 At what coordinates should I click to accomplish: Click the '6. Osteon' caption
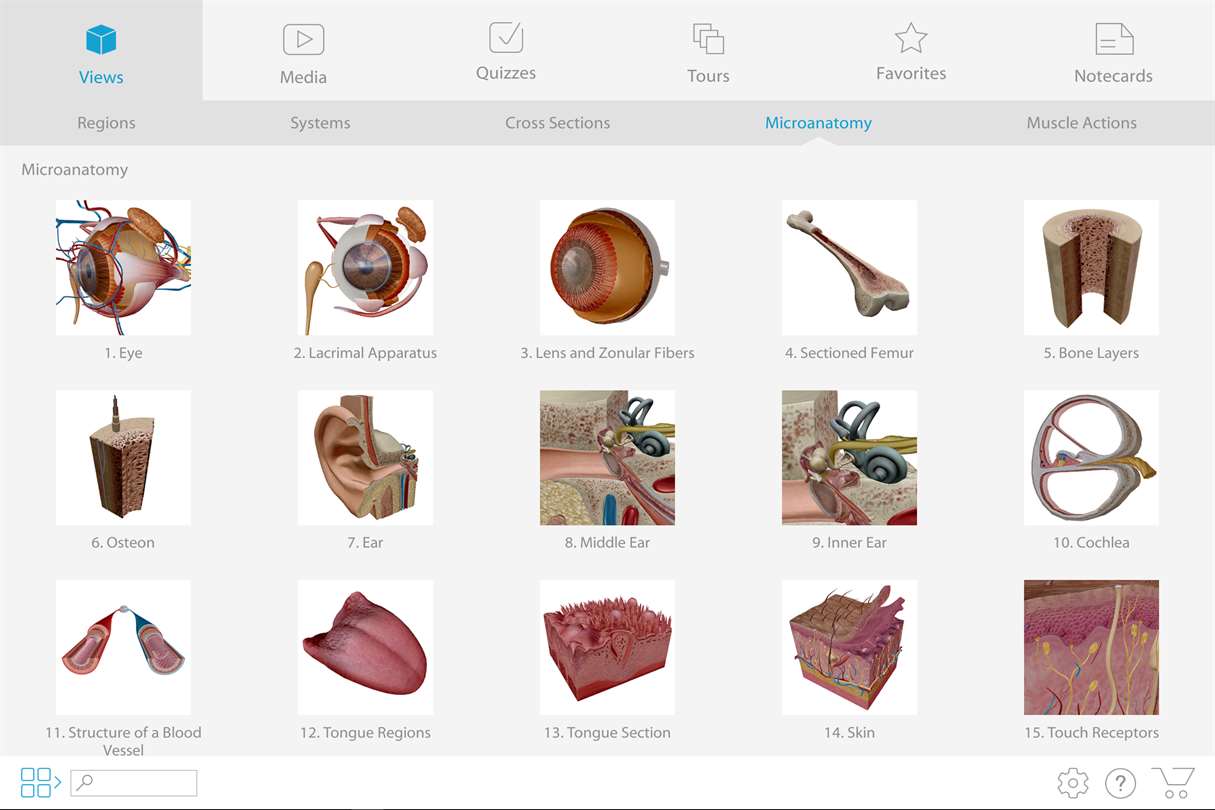123,543
